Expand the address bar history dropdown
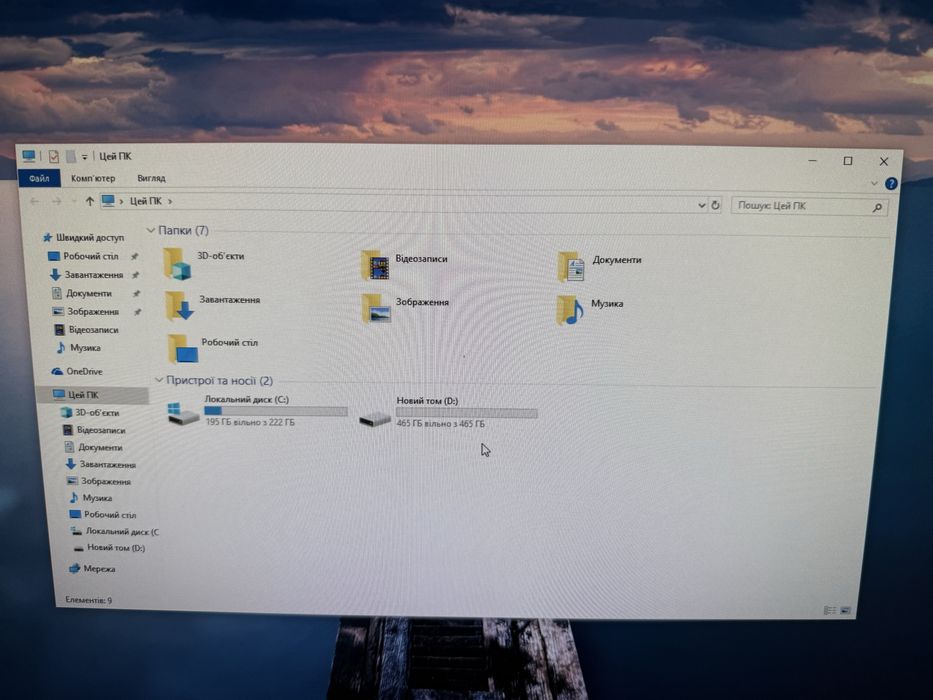This screenshot has height=700, width=933. (x=702, y=205)
